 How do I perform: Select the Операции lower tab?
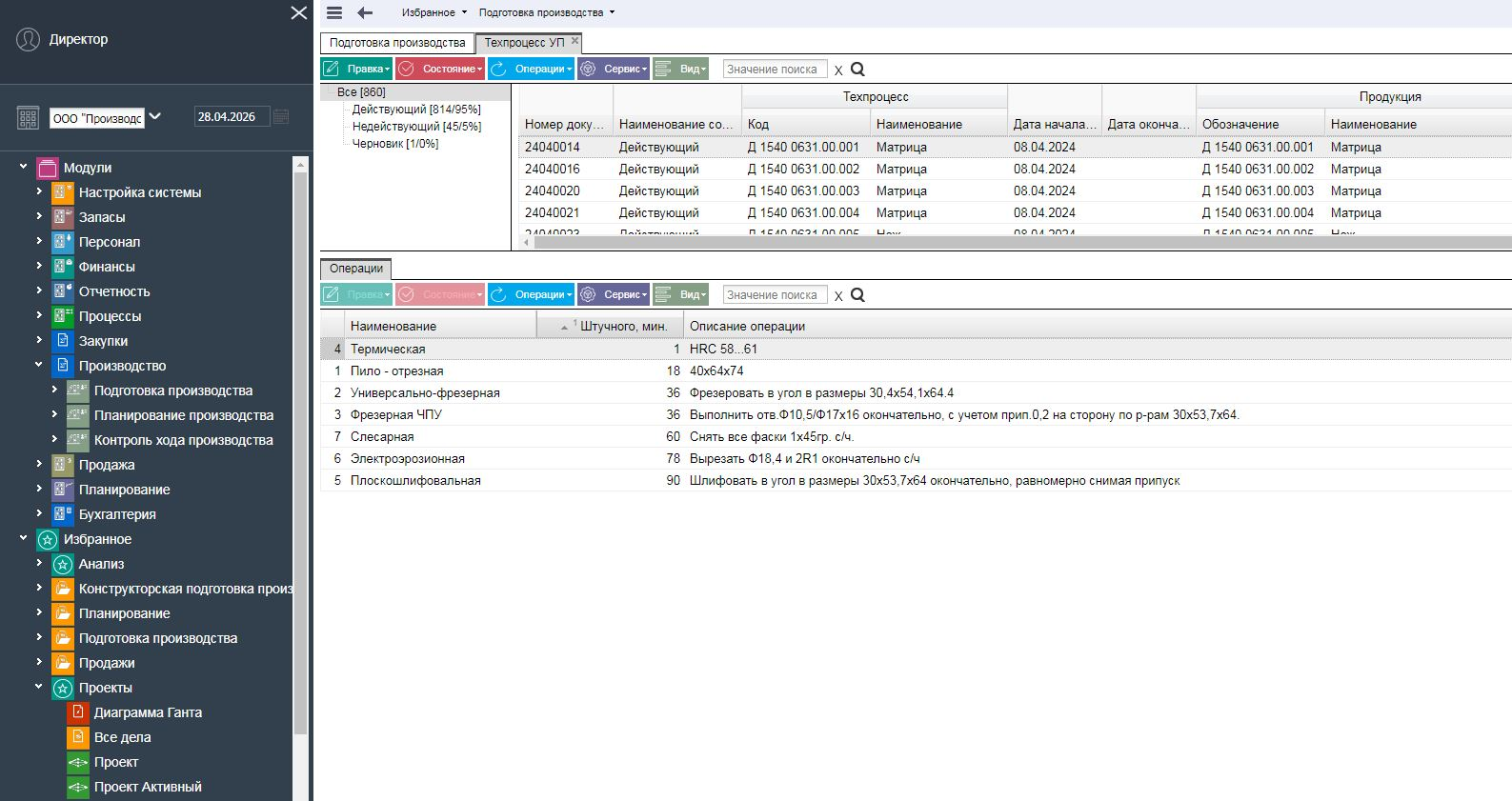(x=356, y=269)
